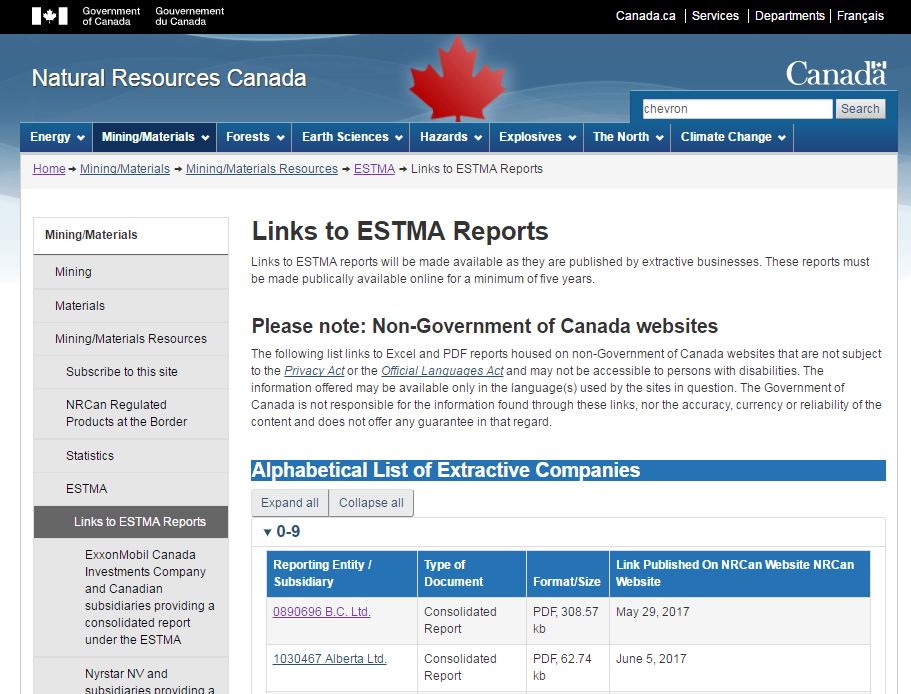The image size is (911, 694).
Task: Click the Links to ESTMA Reports page heading
Action: click(x=400, y=231)
